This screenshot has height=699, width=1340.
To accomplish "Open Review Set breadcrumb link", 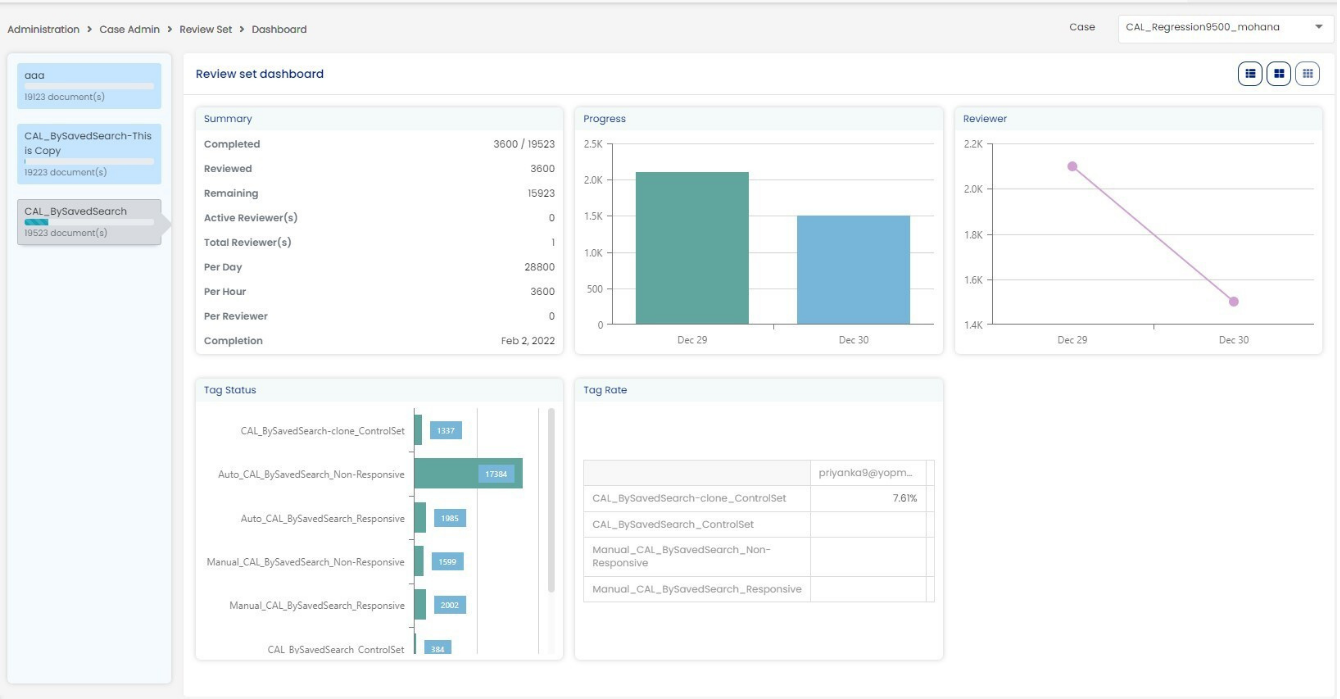I will tap(205, 30).
